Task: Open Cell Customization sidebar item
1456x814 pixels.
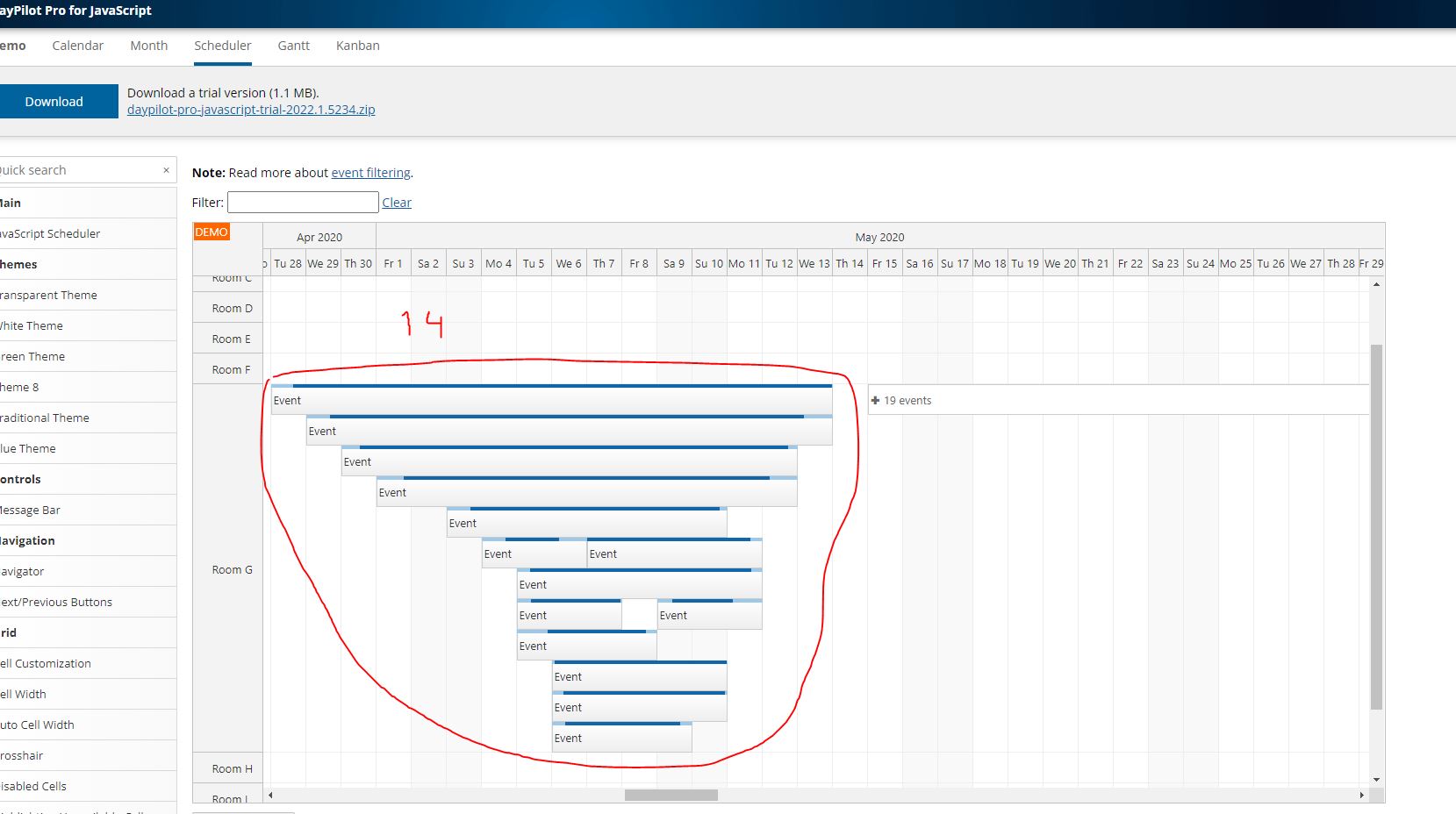Action: [88, 663]
